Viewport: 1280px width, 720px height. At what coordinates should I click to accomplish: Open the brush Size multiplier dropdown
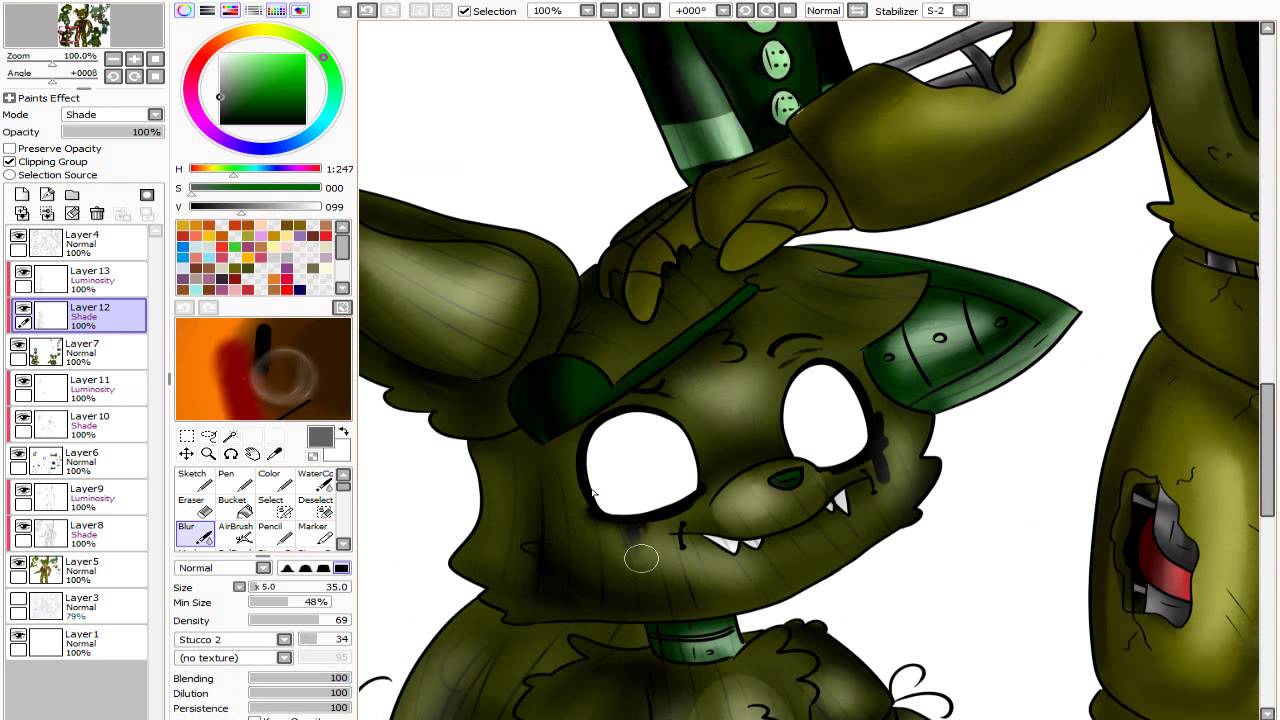pyautogui.click(x=239, y=587)
